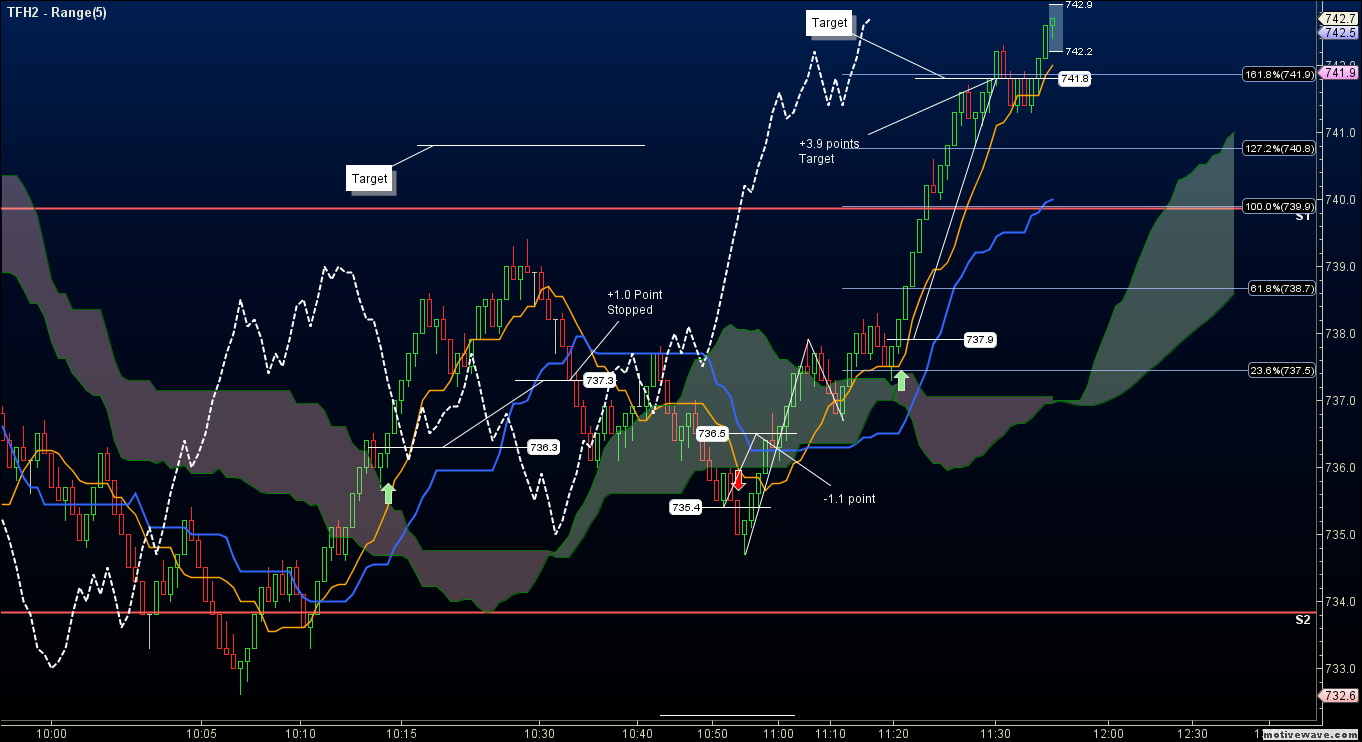Viewport: 1362px width, 742px height.
Task: Click the 740.0 price axis value
Action: click(x=1340, y=200)
